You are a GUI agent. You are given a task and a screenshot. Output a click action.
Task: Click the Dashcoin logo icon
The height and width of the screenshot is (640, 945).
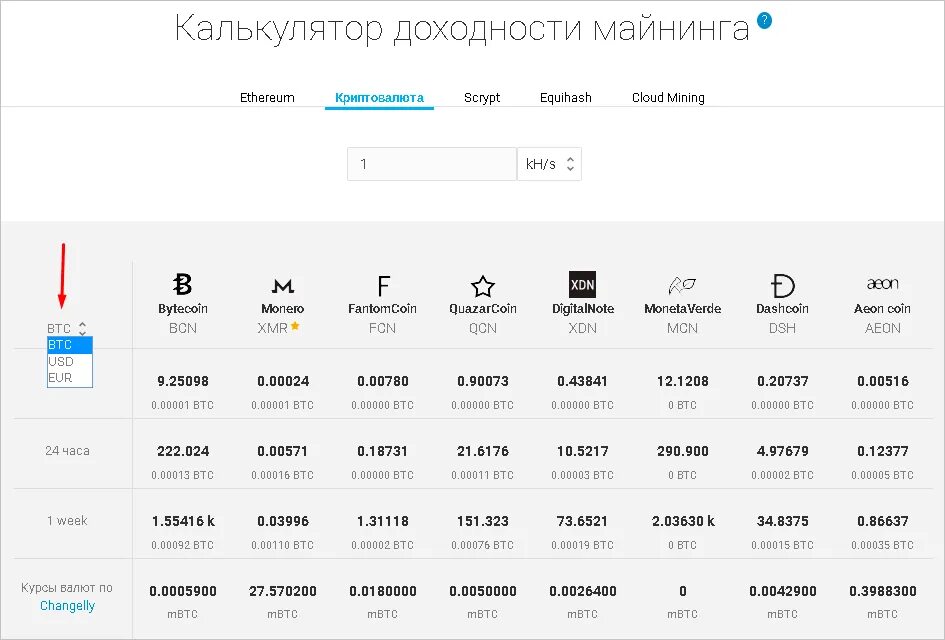(x=782, y=286)
